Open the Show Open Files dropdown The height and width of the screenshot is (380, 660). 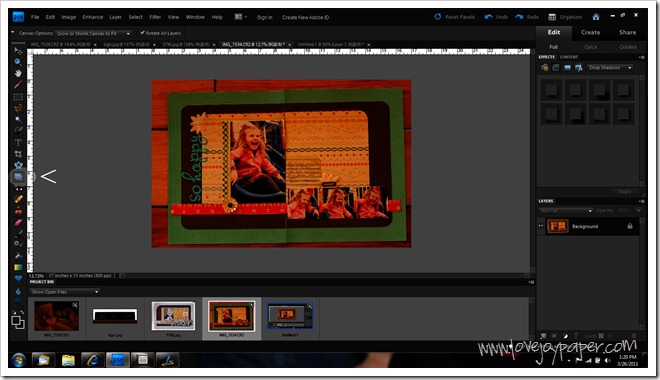(x=64, y=292)
